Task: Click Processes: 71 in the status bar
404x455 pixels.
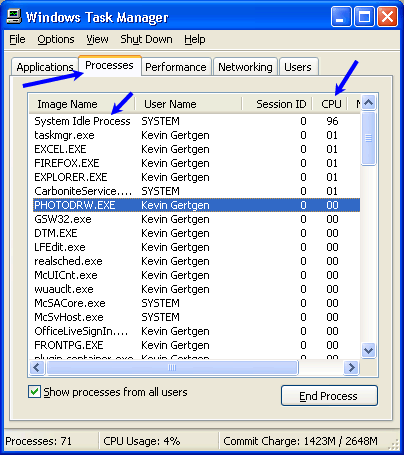Action: [x=39, y=441]
